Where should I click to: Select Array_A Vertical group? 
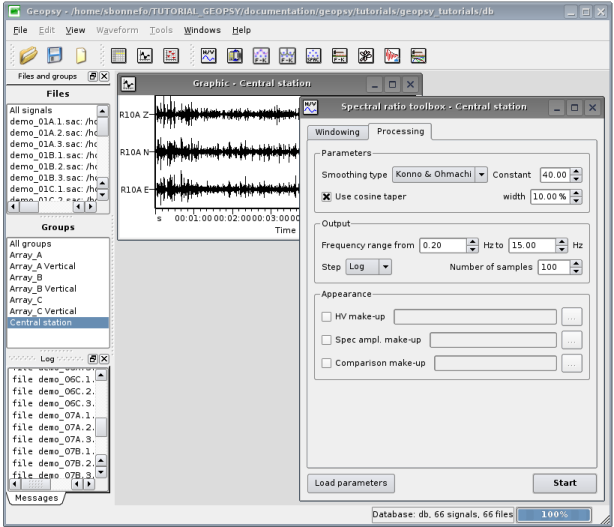point(58,266)
